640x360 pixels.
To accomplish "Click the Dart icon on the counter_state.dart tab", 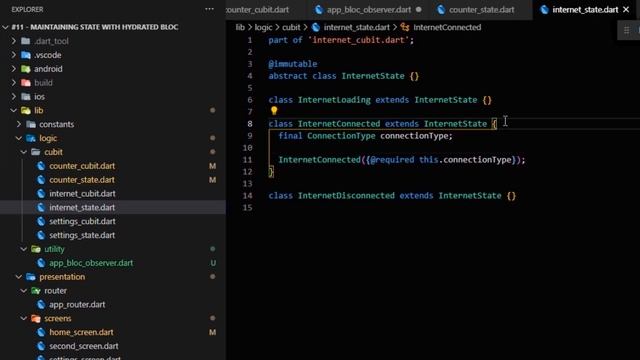I will click(x=441, y=9).
